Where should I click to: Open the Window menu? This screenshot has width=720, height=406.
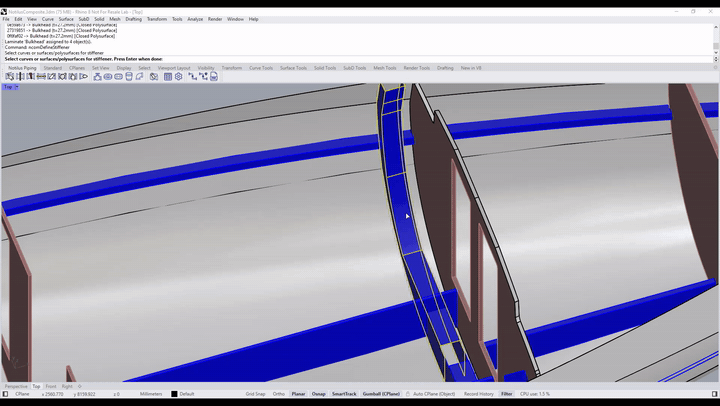235,19
